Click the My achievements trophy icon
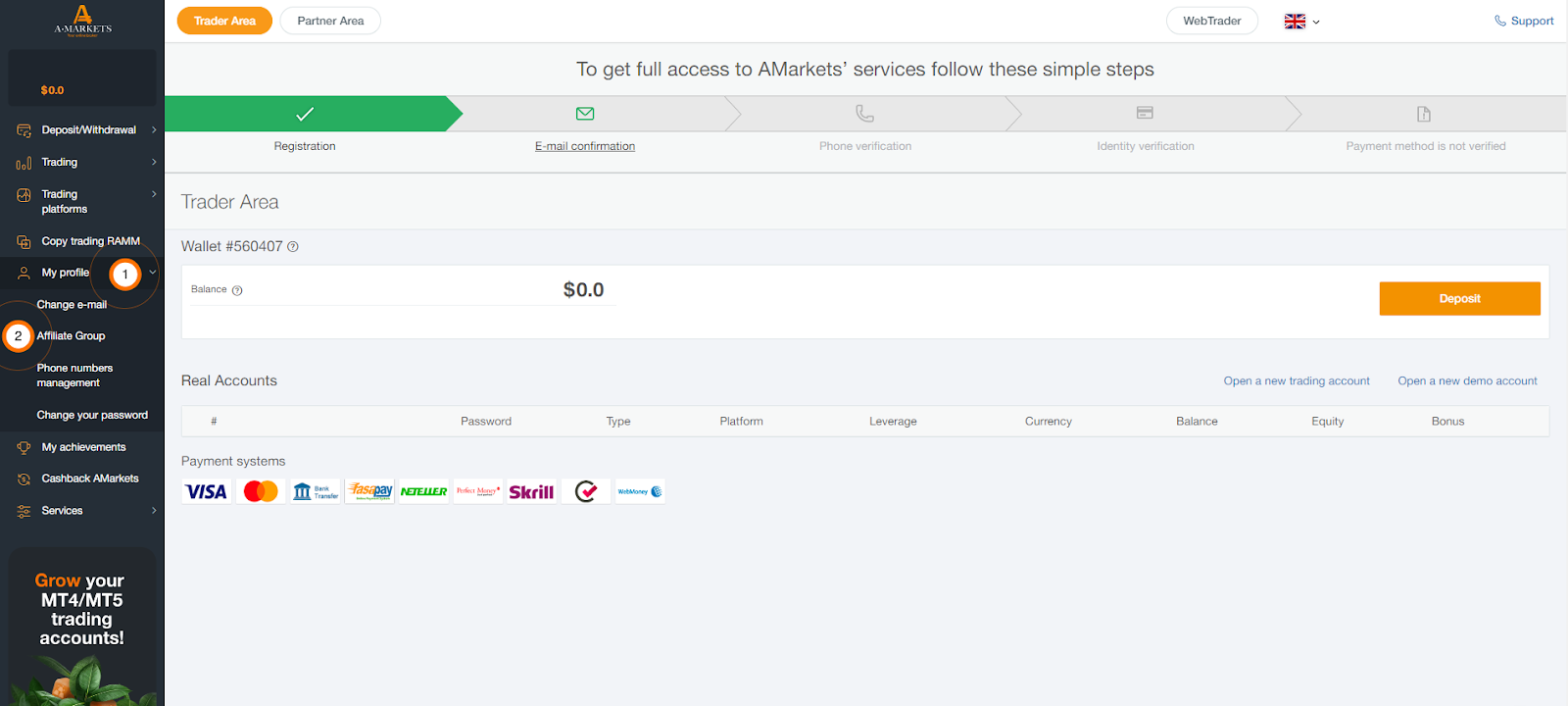Screen dimensions: 1568x706 coord(24,448)
